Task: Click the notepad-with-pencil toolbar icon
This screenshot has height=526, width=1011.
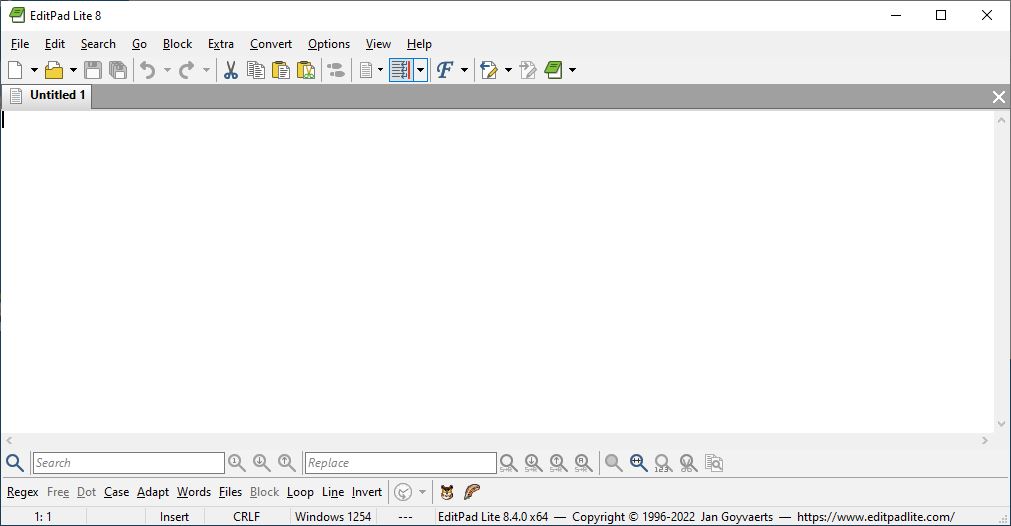Action: pos(489,70)
